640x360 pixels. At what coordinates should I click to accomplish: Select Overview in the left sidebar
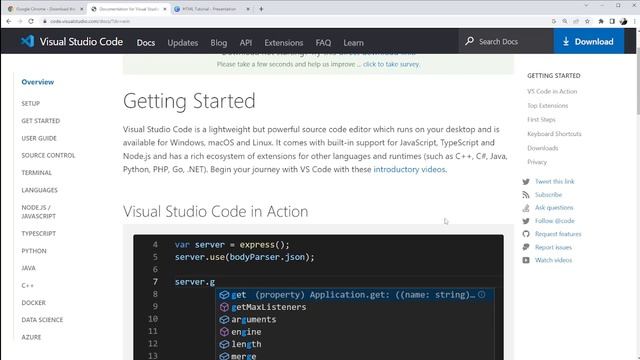[38, 82]
